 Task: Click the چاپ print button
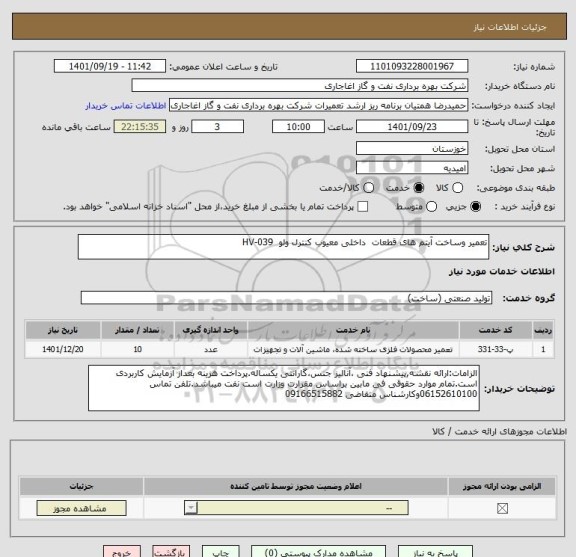pos(220,552)
